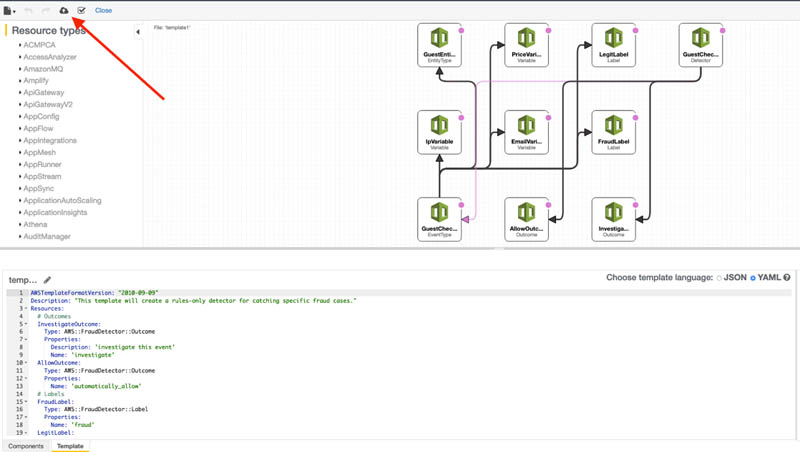
Task: Click pink connector dot on Detector node
Action: [722, 31]
